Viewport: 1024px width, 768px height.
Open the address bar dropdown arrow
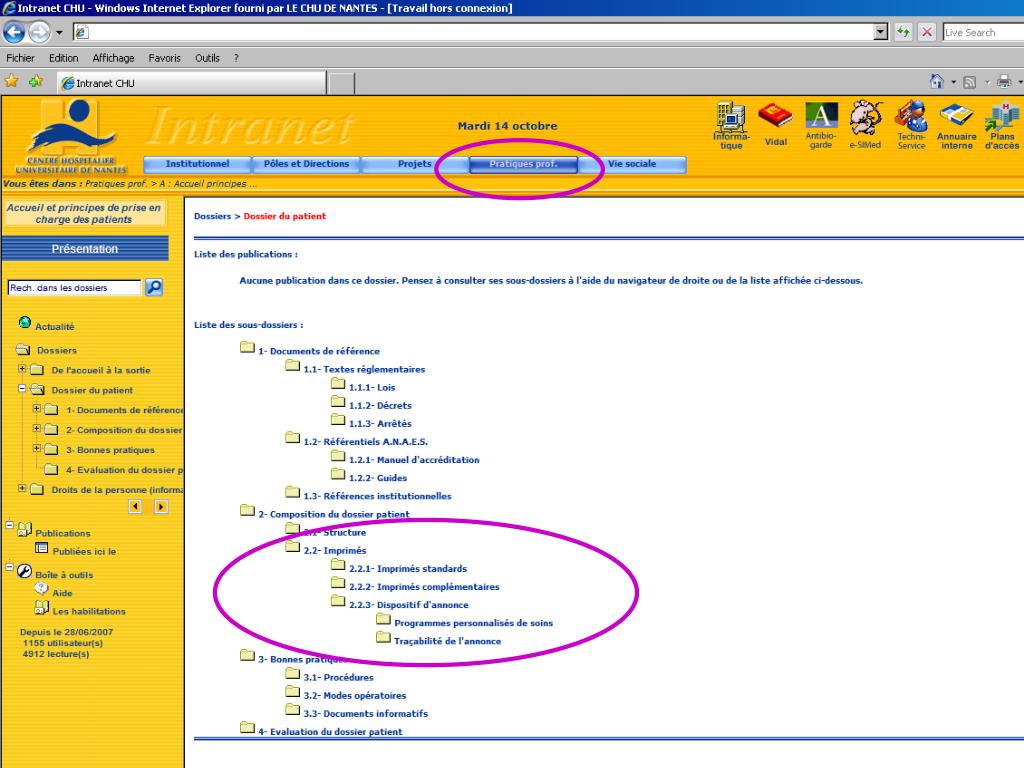[x=880, y=32]
